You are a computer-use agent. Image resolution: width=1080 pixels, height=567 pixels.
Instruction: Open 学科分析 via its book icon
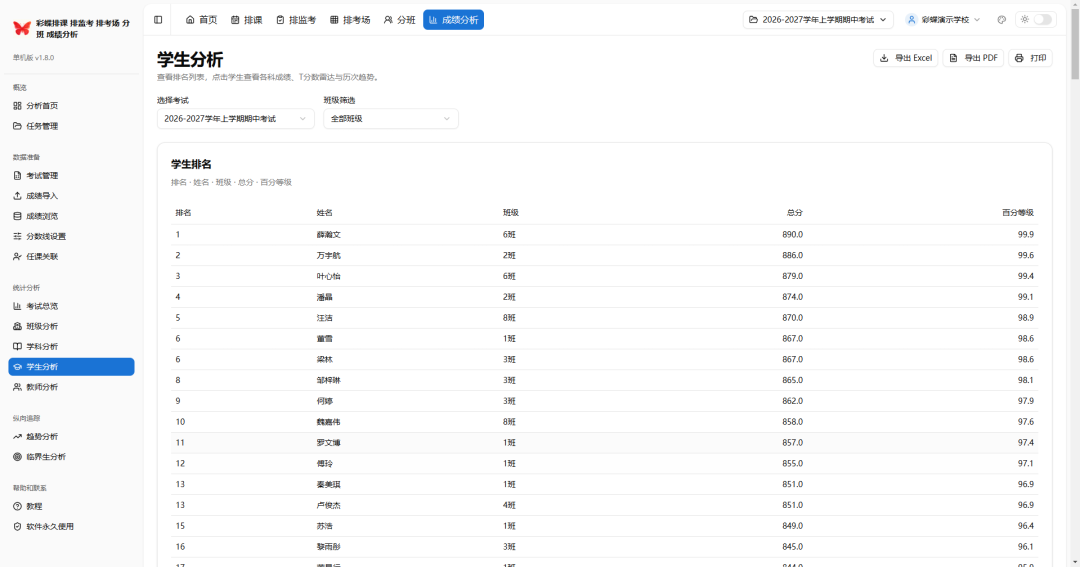click(17, 347)
